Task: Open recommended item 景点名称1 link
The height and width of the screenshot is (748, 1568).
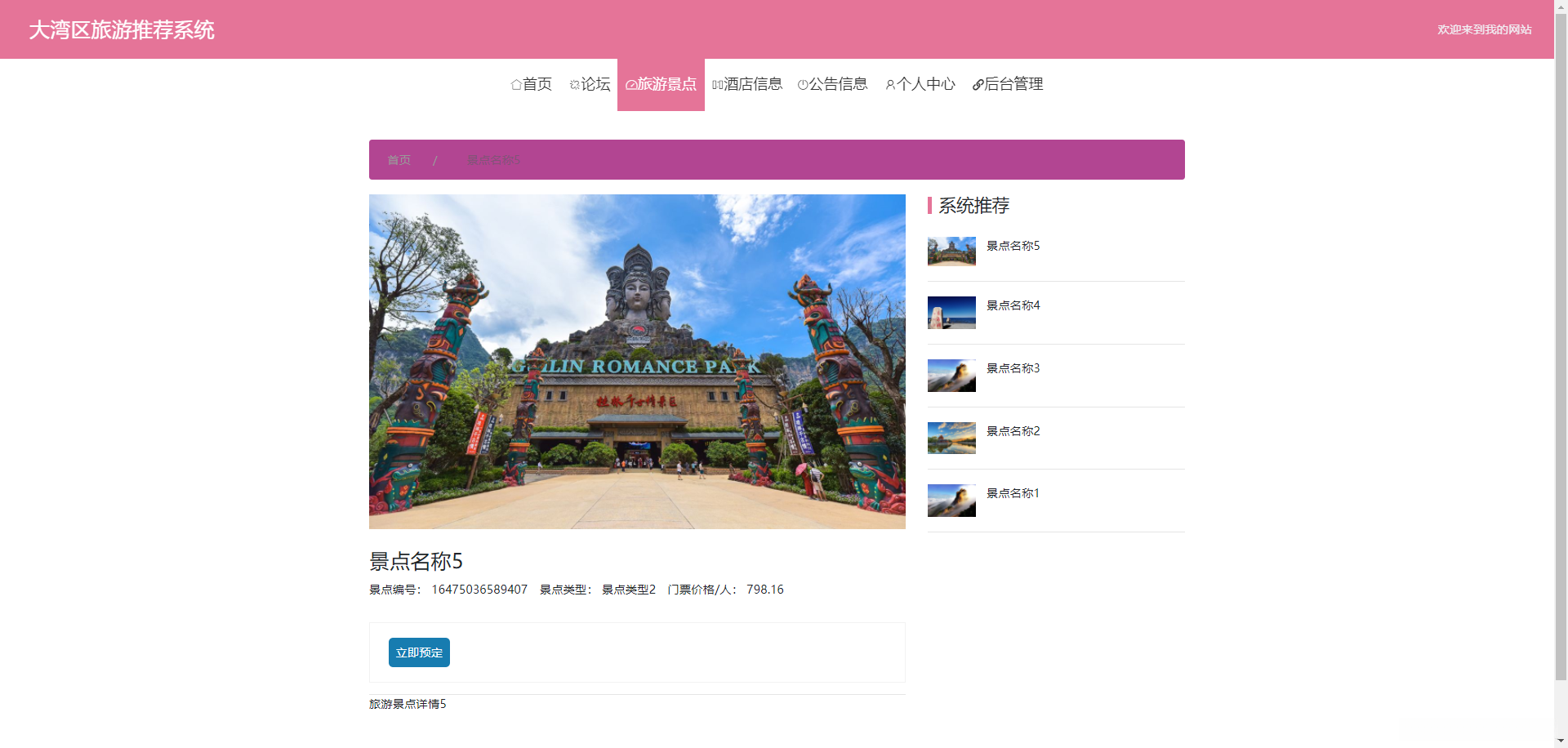Action: pyautogui.click(x=1013, y=493)
